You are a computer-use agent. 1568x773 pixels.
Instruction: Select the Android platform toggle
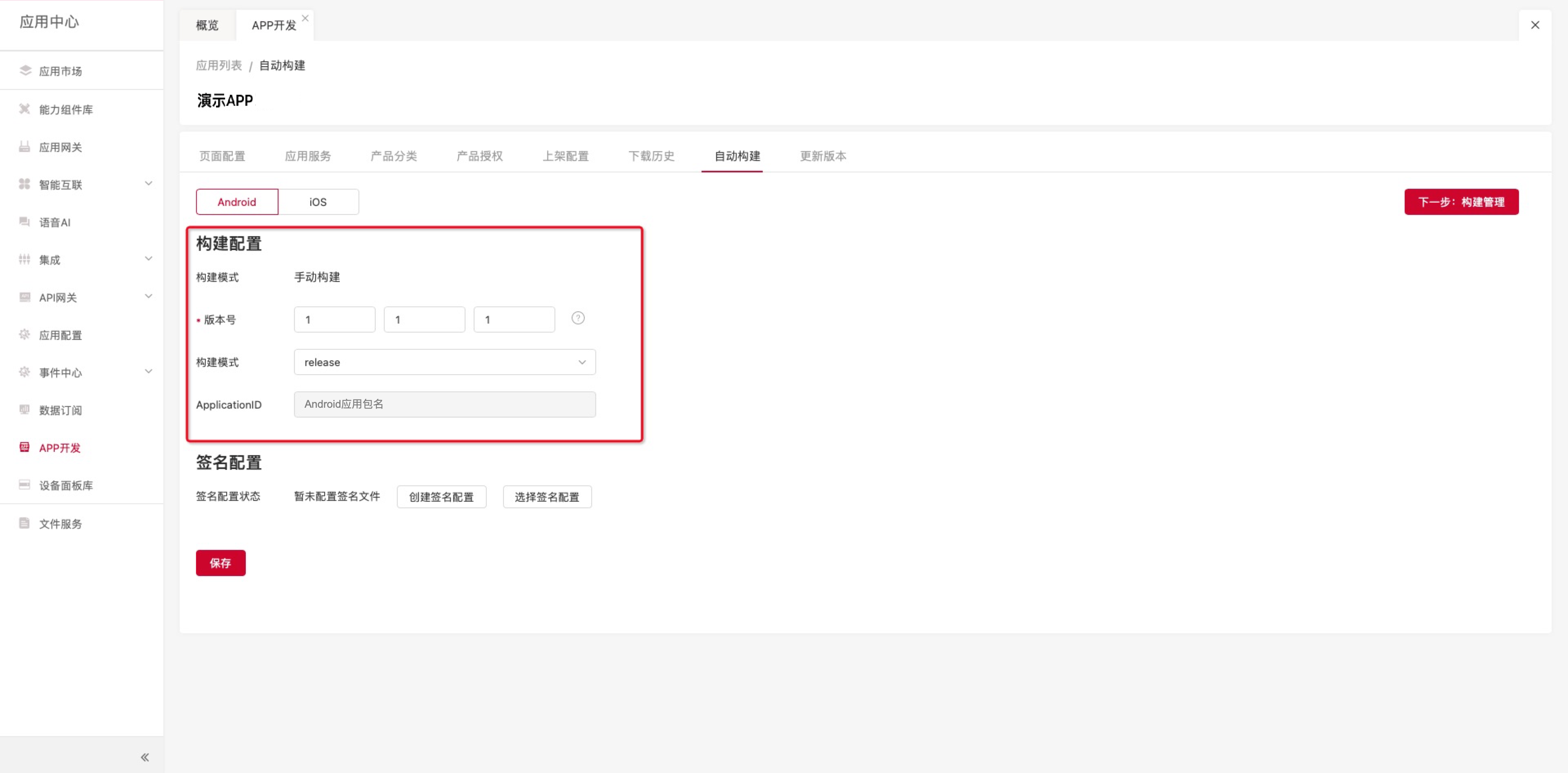coord(237,202)
